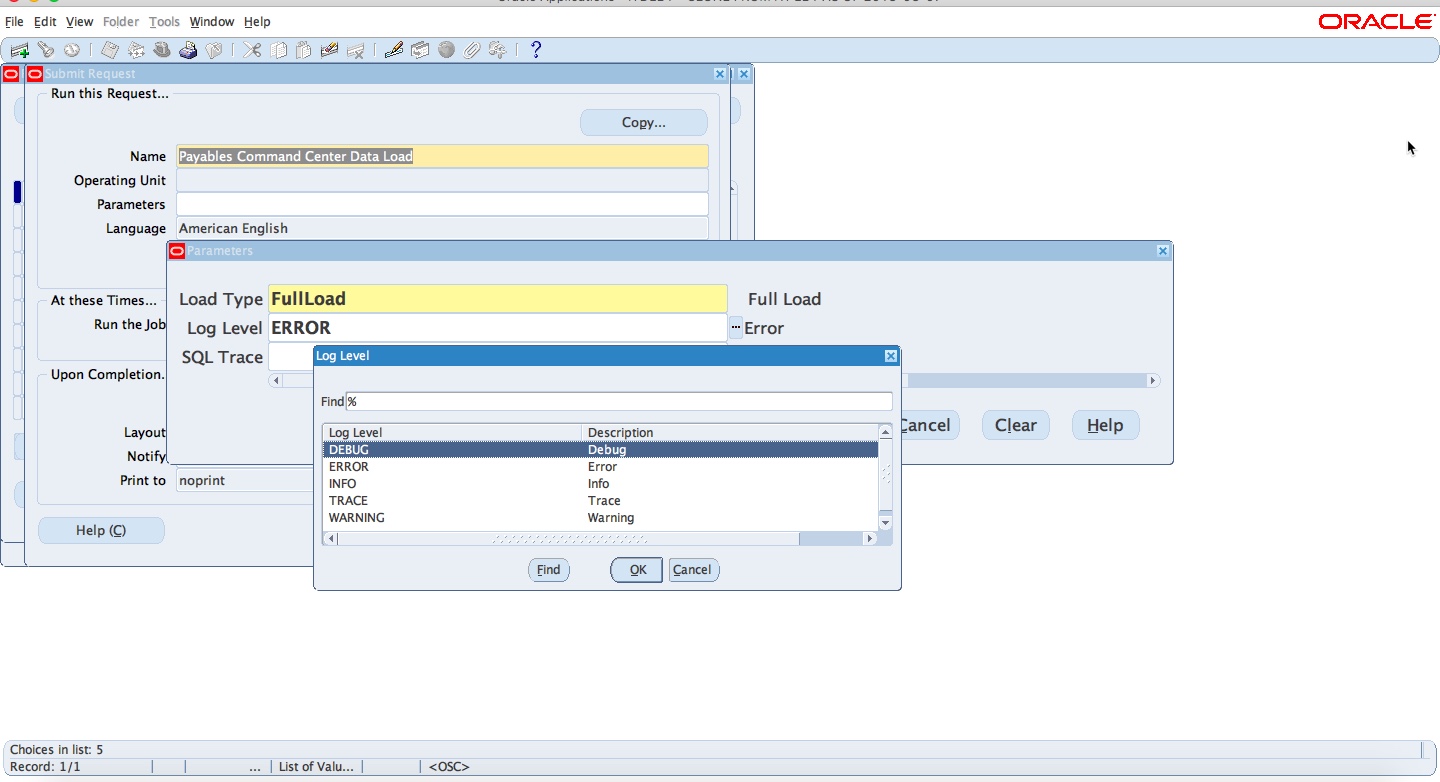Click Clear button in Parameters window
The width and height of the screenshot is (1440, 782).
tap(1016, 425)
